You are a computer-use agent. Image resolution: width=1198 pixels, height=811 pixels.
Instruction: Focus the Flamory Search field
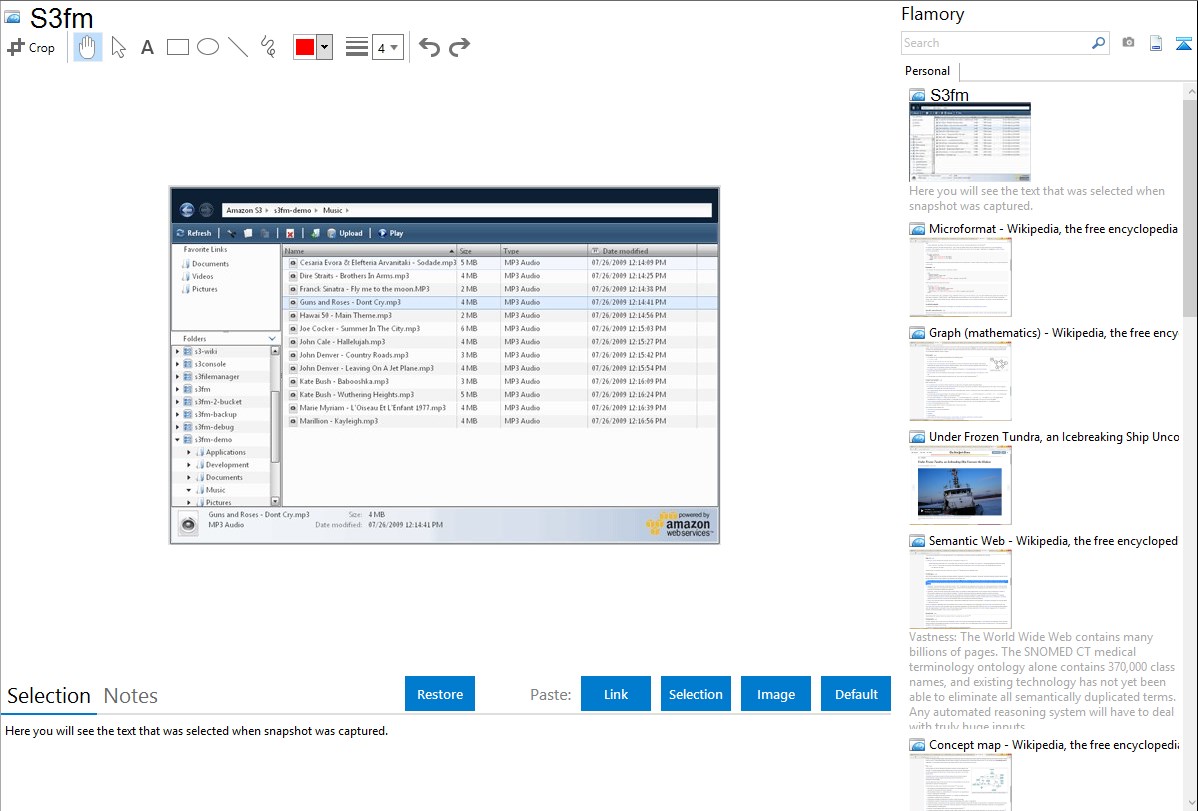996,43
